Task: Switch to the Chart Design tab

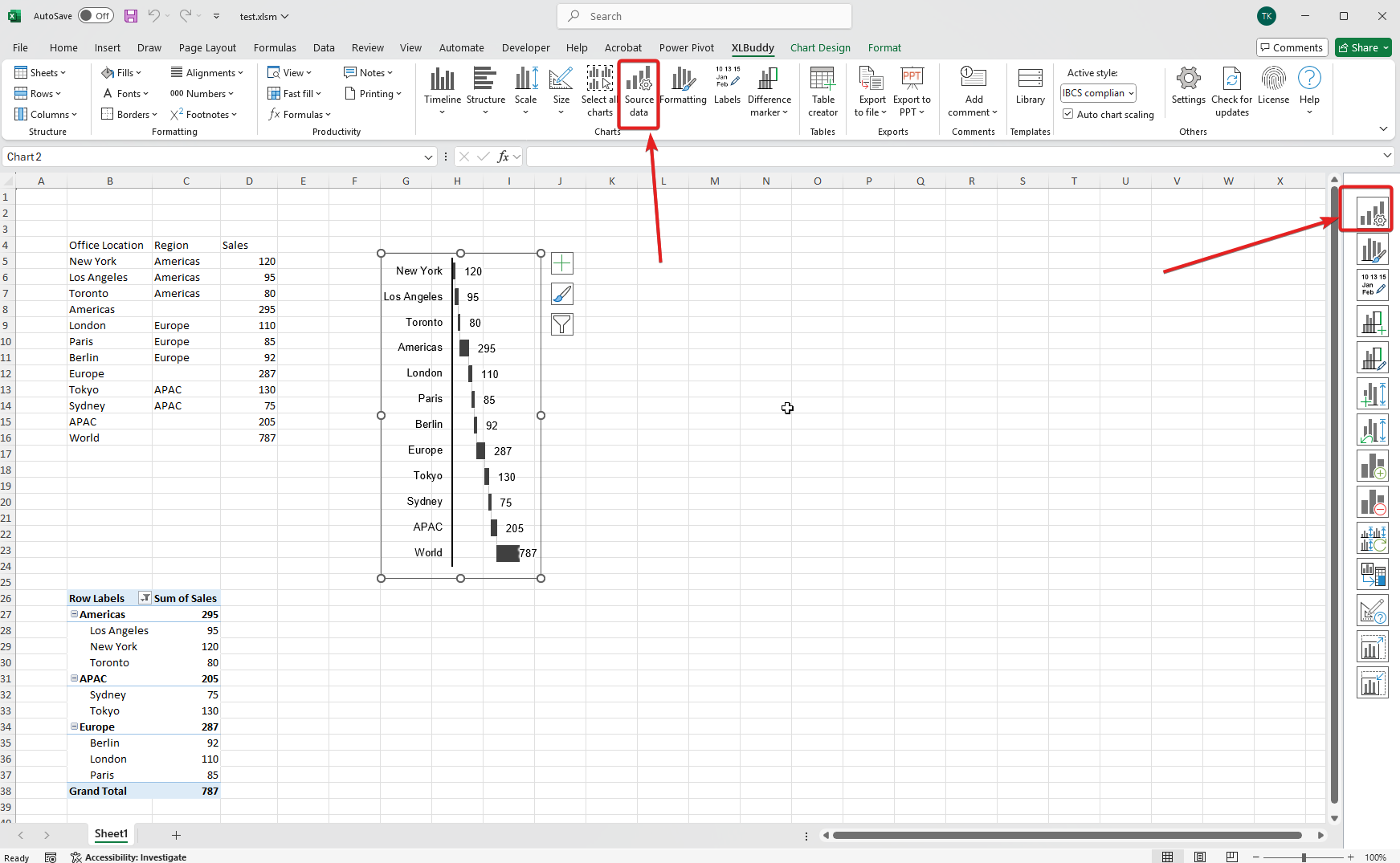Action: [820, 48]
